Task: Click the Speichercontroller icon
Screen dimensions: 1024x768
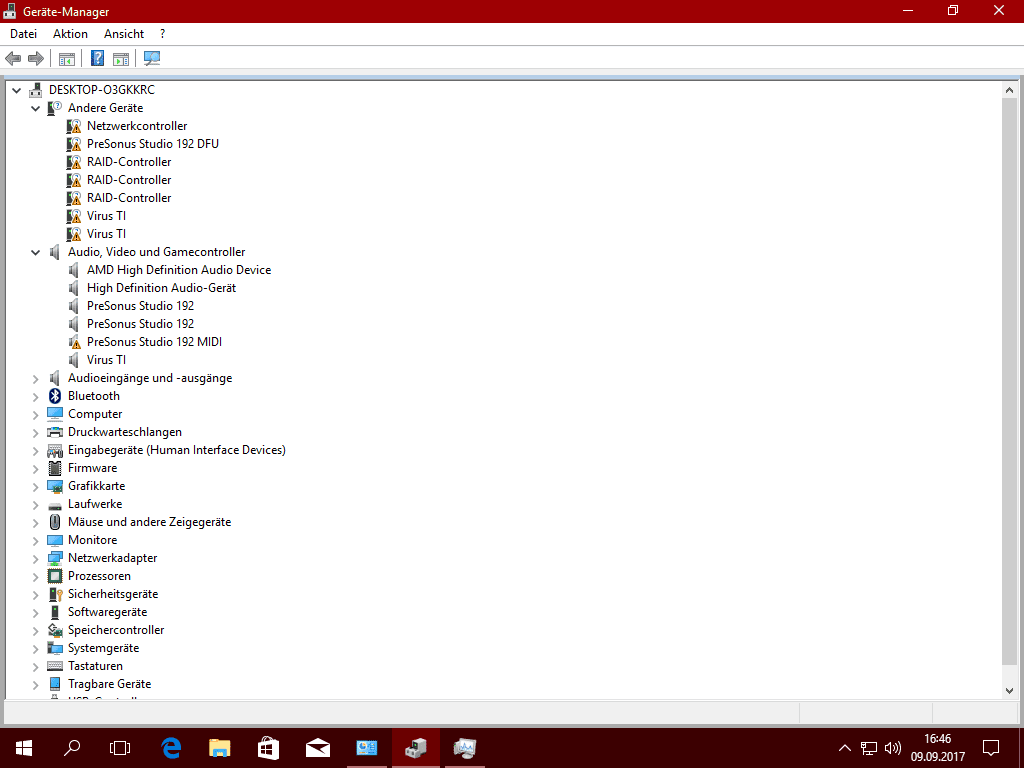Action: (x=55, y=630)
